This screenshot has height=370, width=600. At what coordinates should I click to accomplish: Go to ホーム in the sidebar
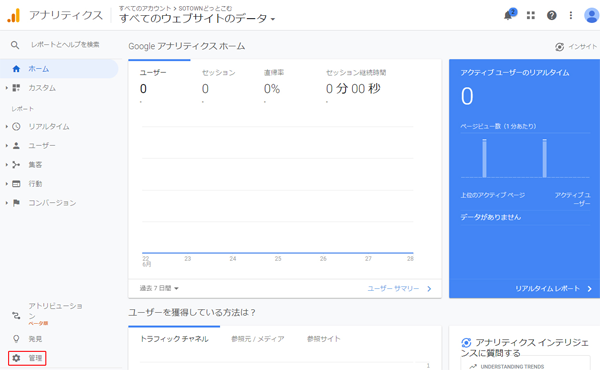click(x=59, y=69)
